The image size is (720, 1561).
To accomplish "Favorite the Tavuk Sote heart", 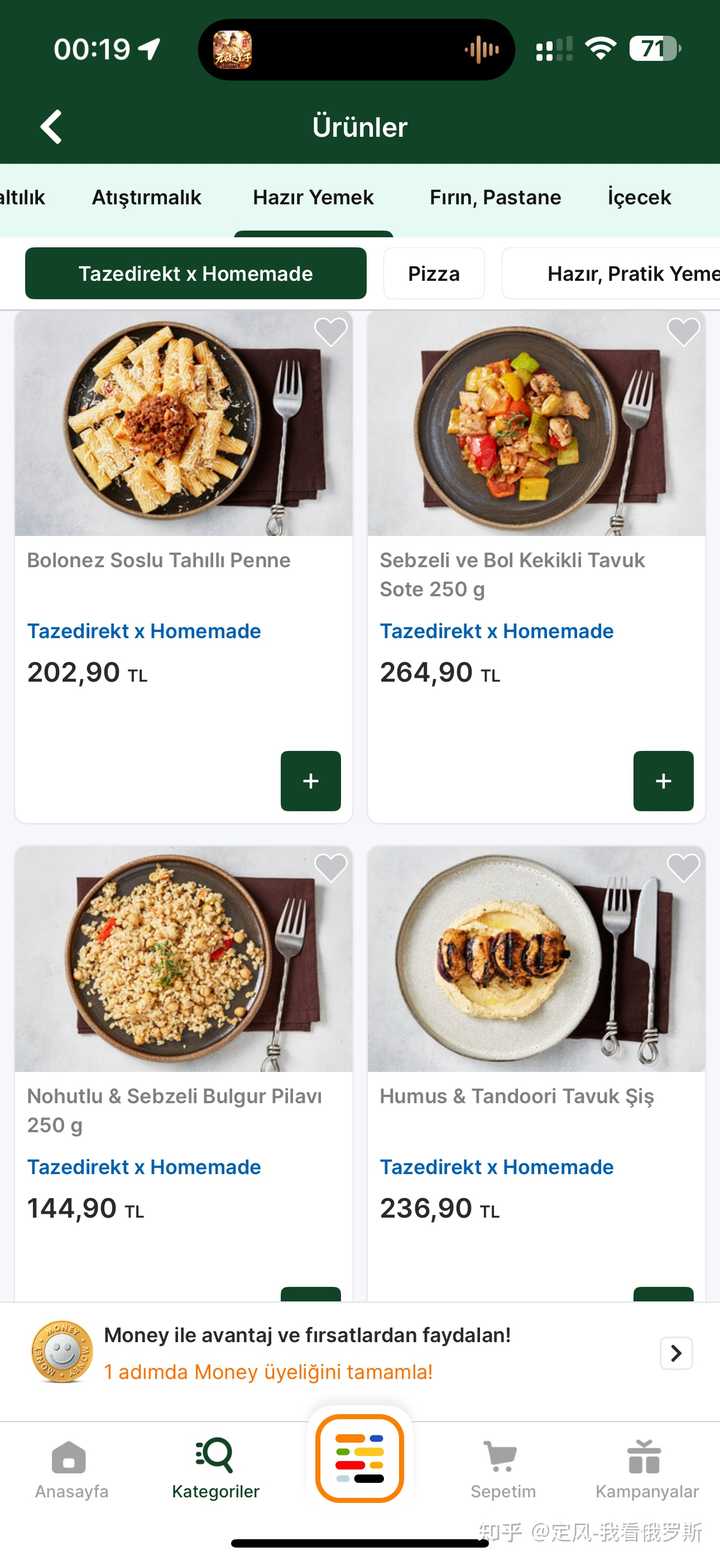I will [x=683, y=332].
